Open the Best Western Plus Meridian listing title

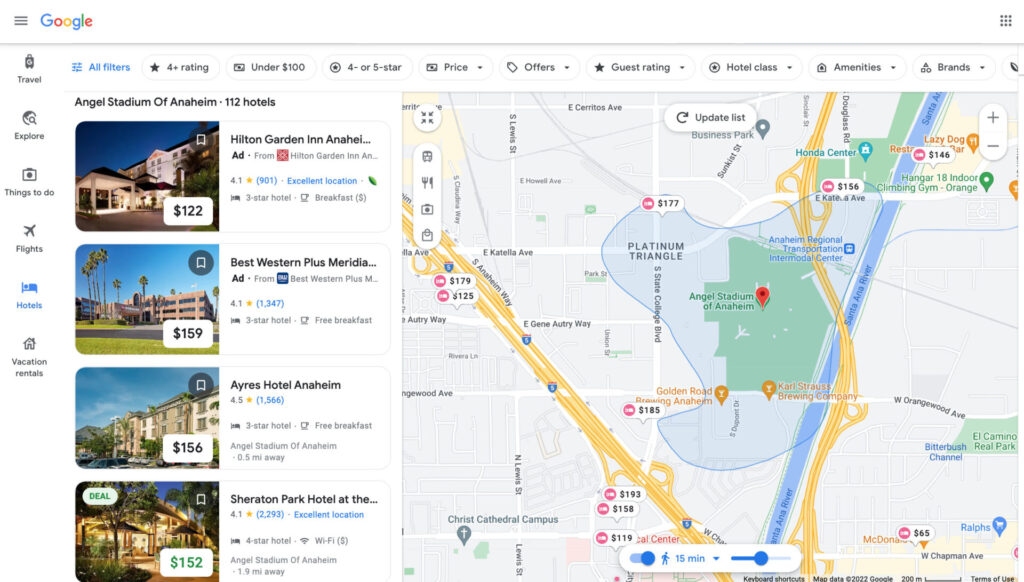(304, 263)
